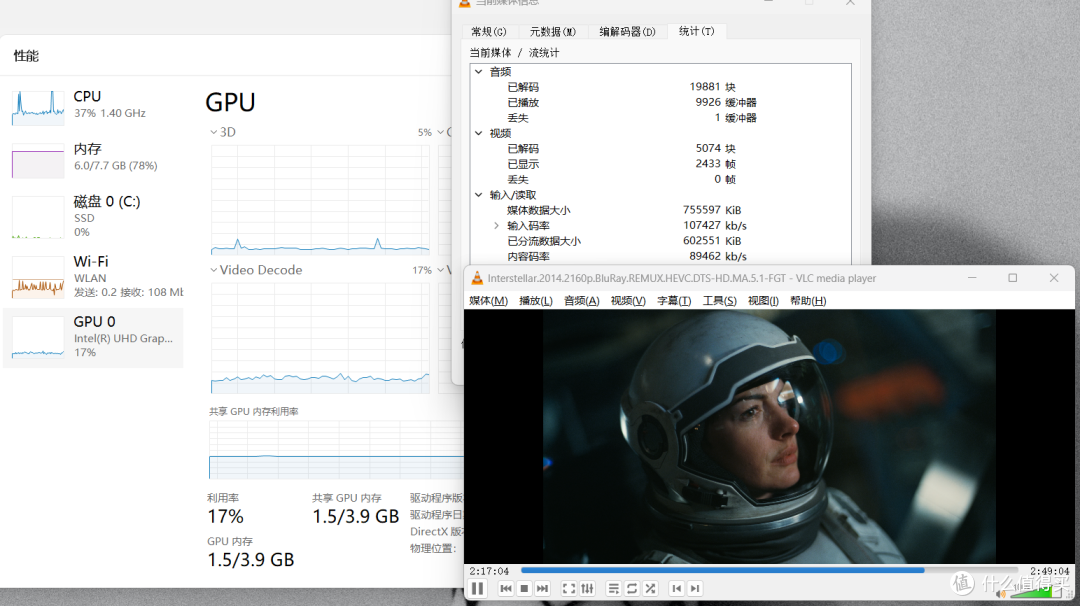Select CPU in Task Manager performance list

pyautogui.click(x=93, y=106)
